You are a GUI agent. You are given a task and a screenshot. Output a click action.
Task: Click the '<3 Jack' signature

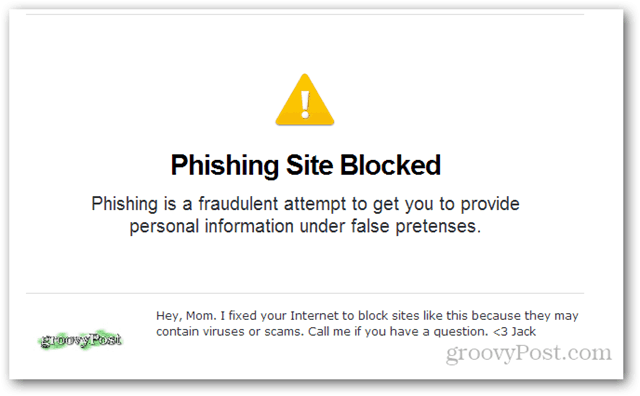514,331
